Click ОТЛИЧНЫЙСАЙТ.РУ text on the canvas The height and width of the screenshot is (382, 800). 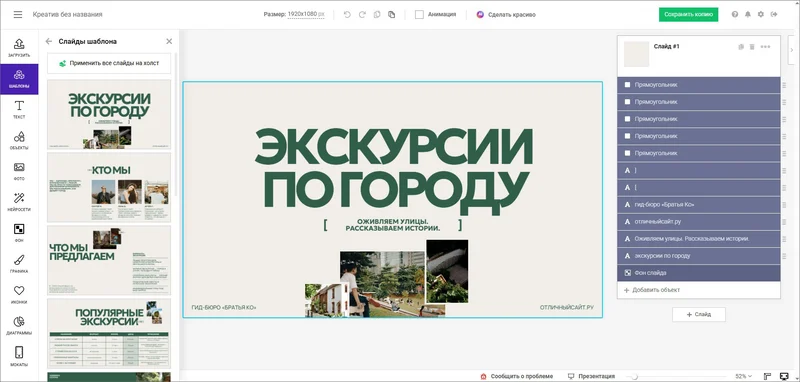pyautogui.click(x=567, y=308)
